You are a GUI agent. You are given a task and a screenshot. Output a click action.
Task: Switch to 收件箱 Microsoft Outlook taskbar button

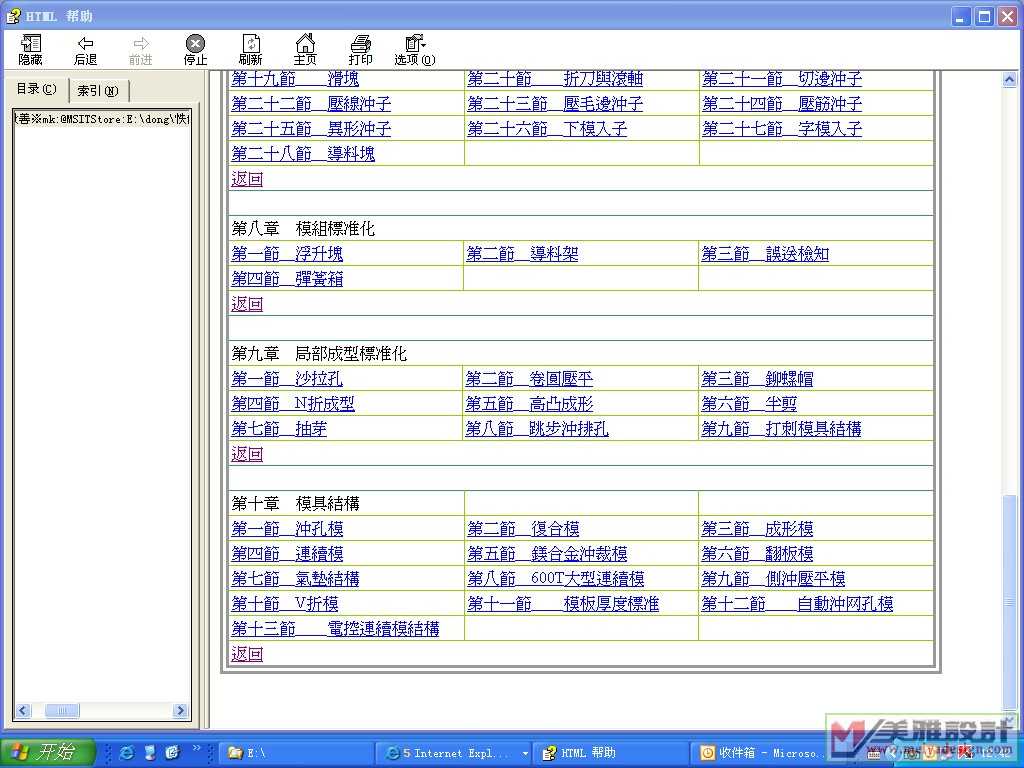[761, 753]
